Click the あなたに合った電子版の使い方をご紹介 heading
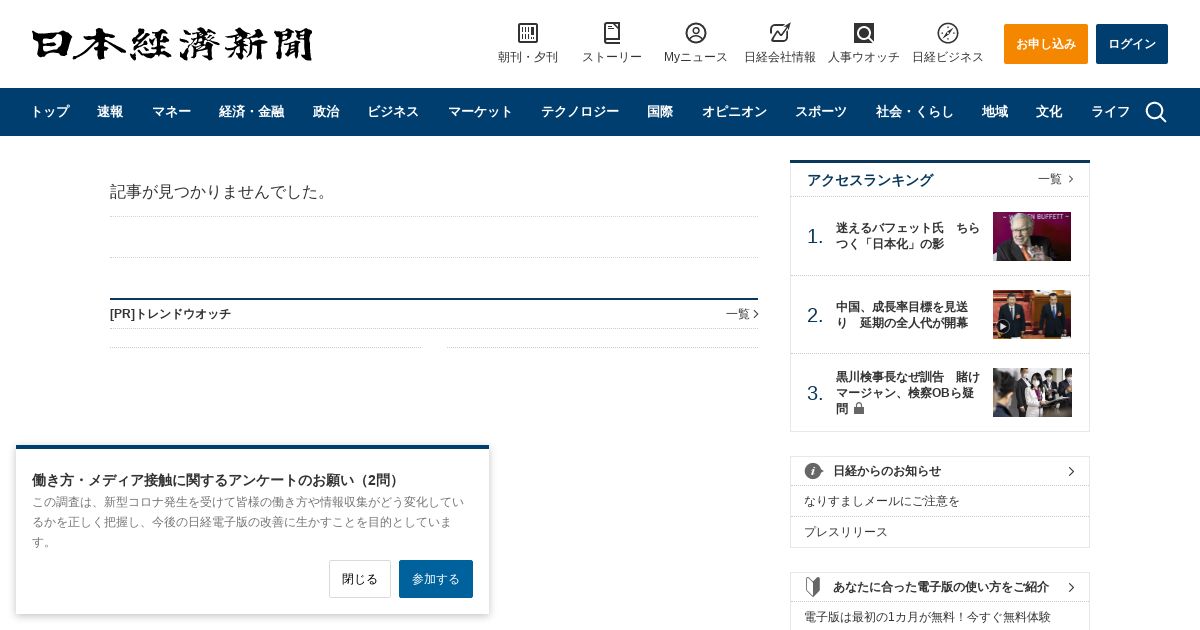Screen dimensions: 1200x630 [x=941, y=587]
